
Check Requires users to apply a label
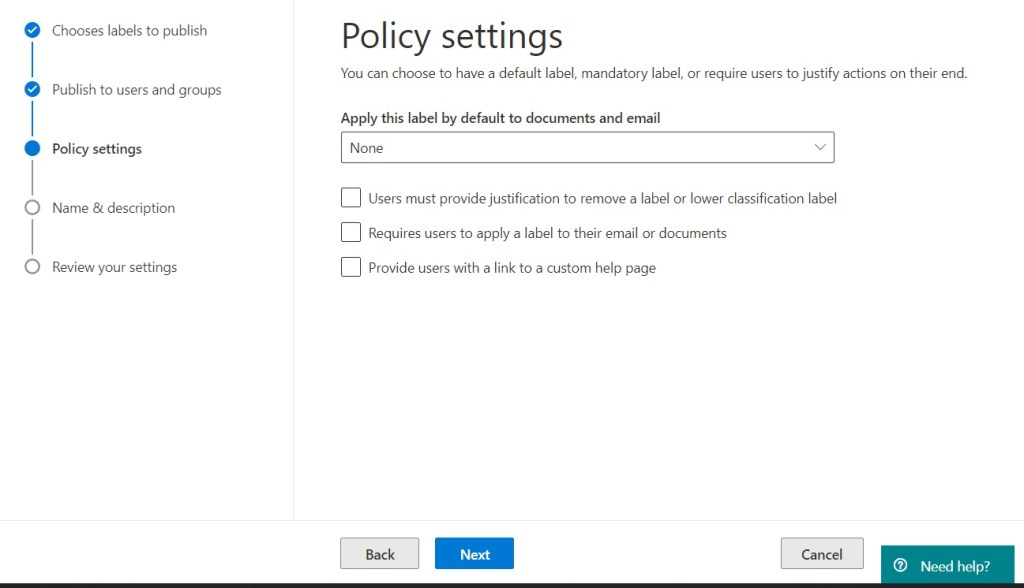(x=351, y=233)
